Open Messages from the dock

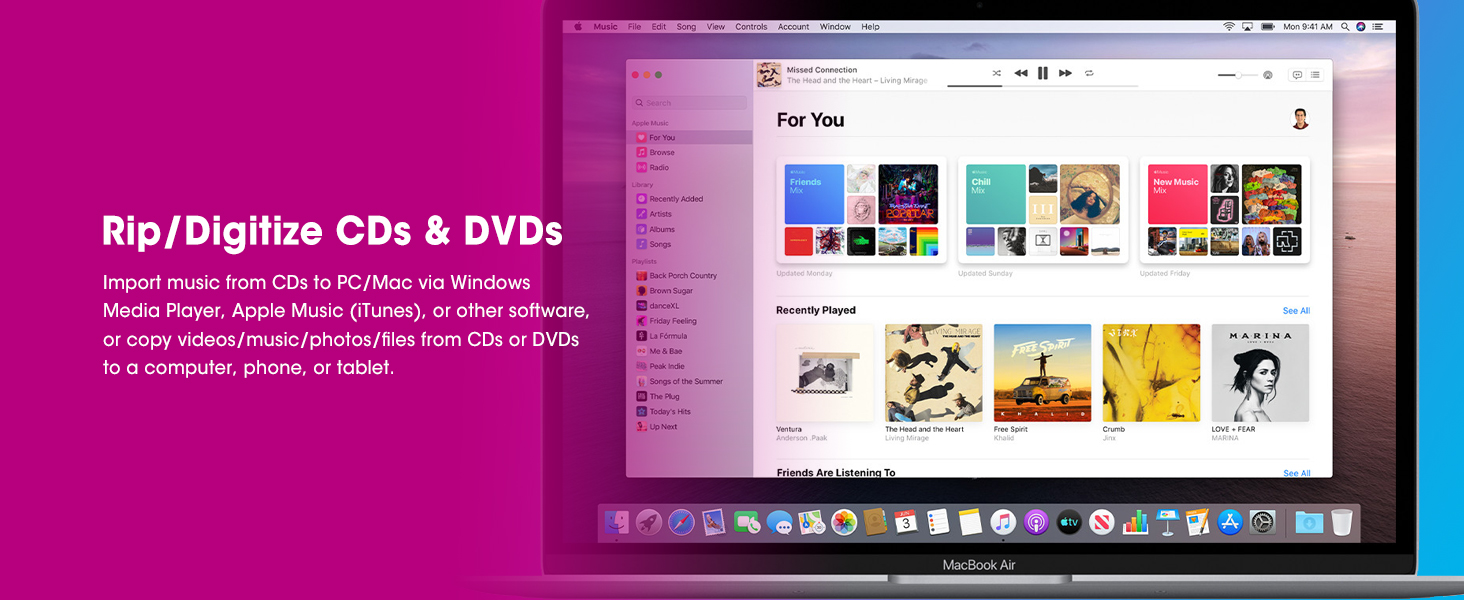pyautogui.click(x=780, y=522)
